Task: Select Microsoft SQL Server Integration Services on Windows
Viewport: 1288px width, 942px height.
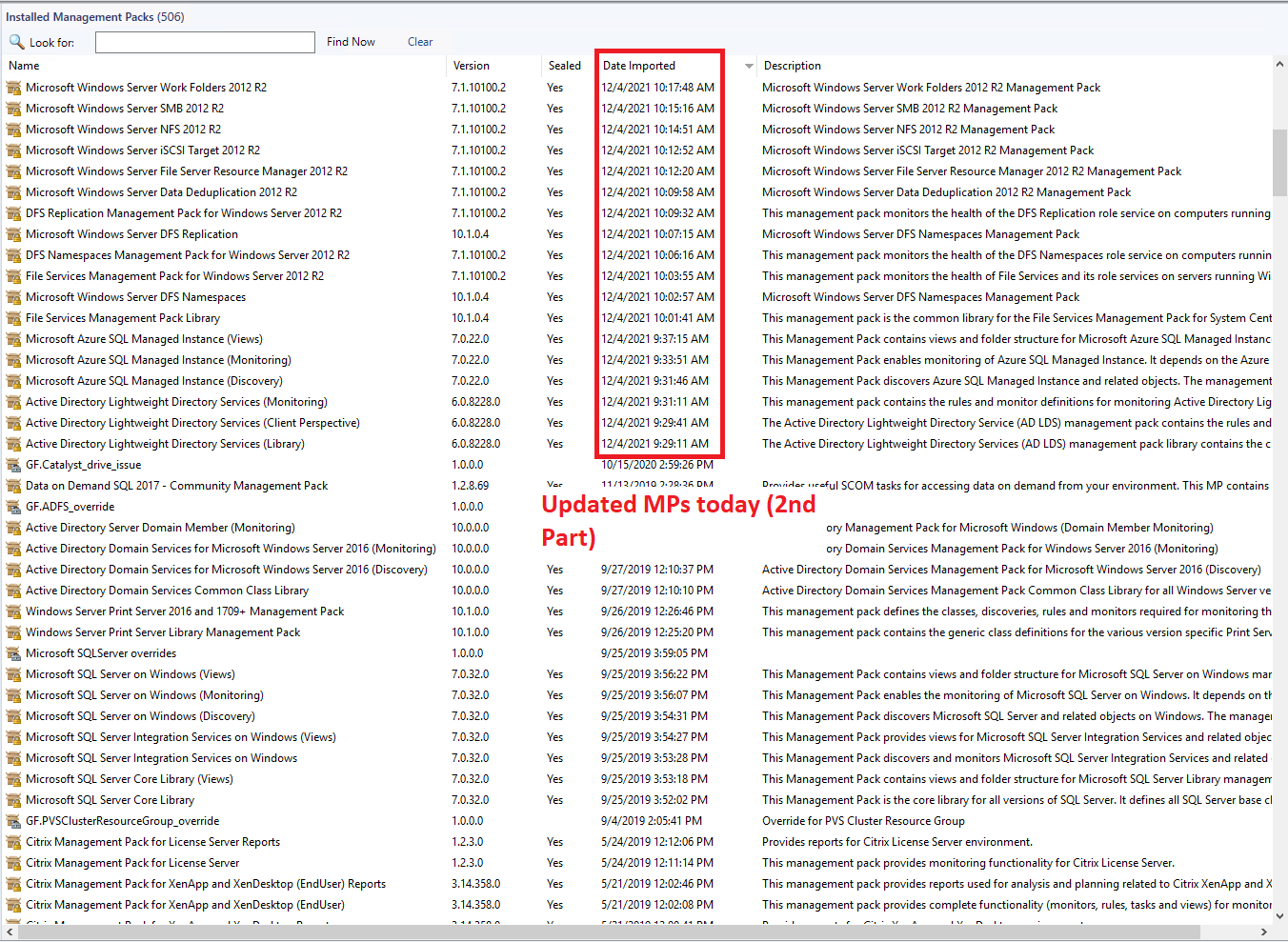Action: point(161,758)
